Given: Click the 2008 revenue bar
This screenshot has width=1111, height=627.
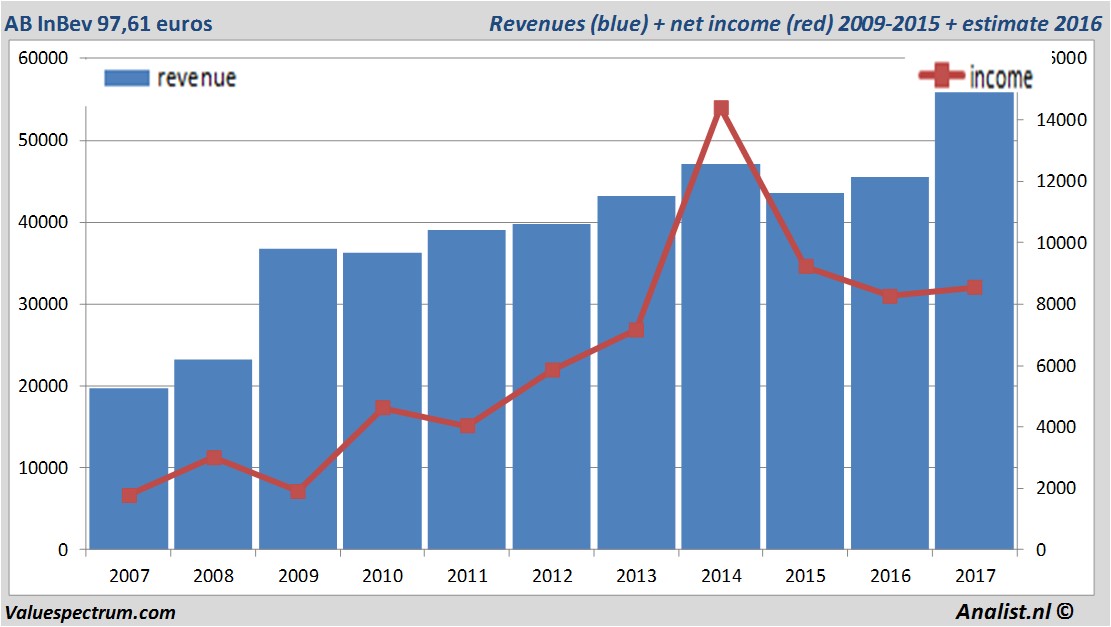Looking at the screenshot, I should [x=213, y=454].
